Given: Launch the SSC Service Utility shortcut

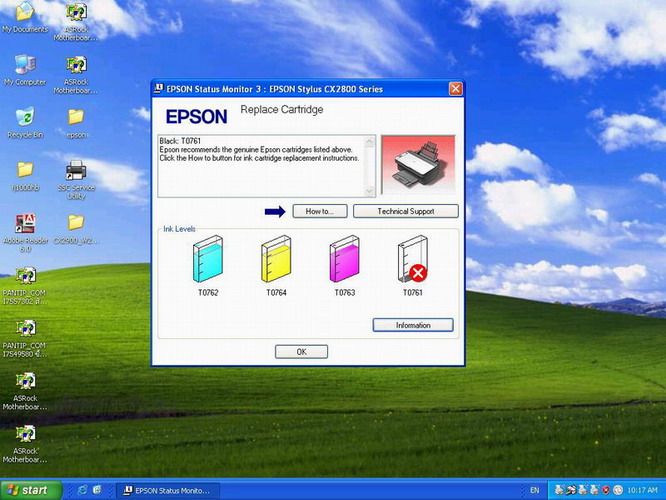Looking at the screenshot, I should coord(76,179).
